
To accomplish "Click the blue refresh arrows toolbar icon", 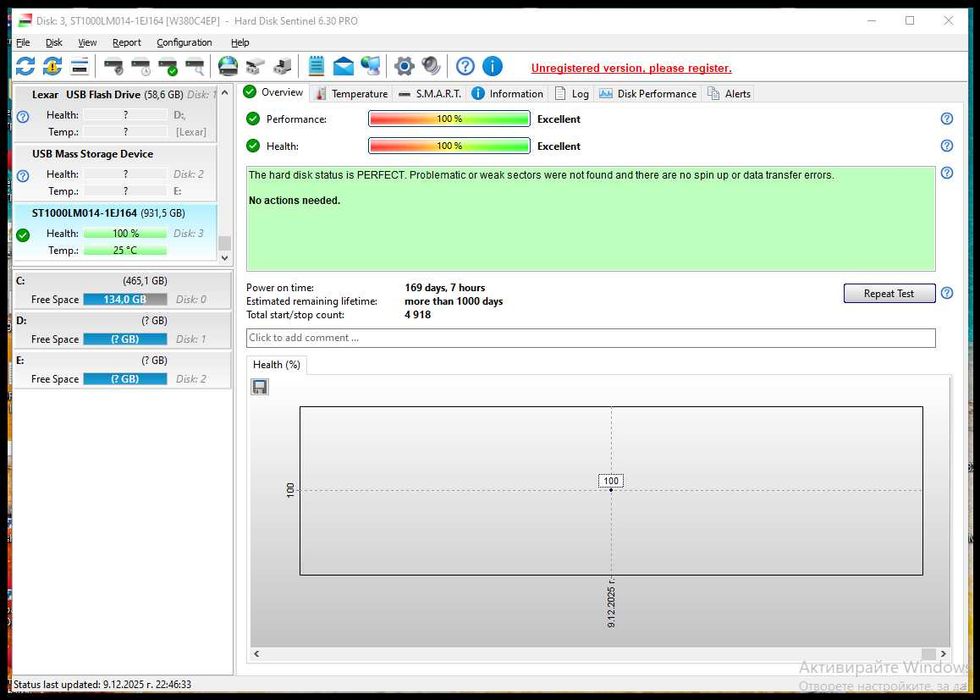I will point(25,66).
